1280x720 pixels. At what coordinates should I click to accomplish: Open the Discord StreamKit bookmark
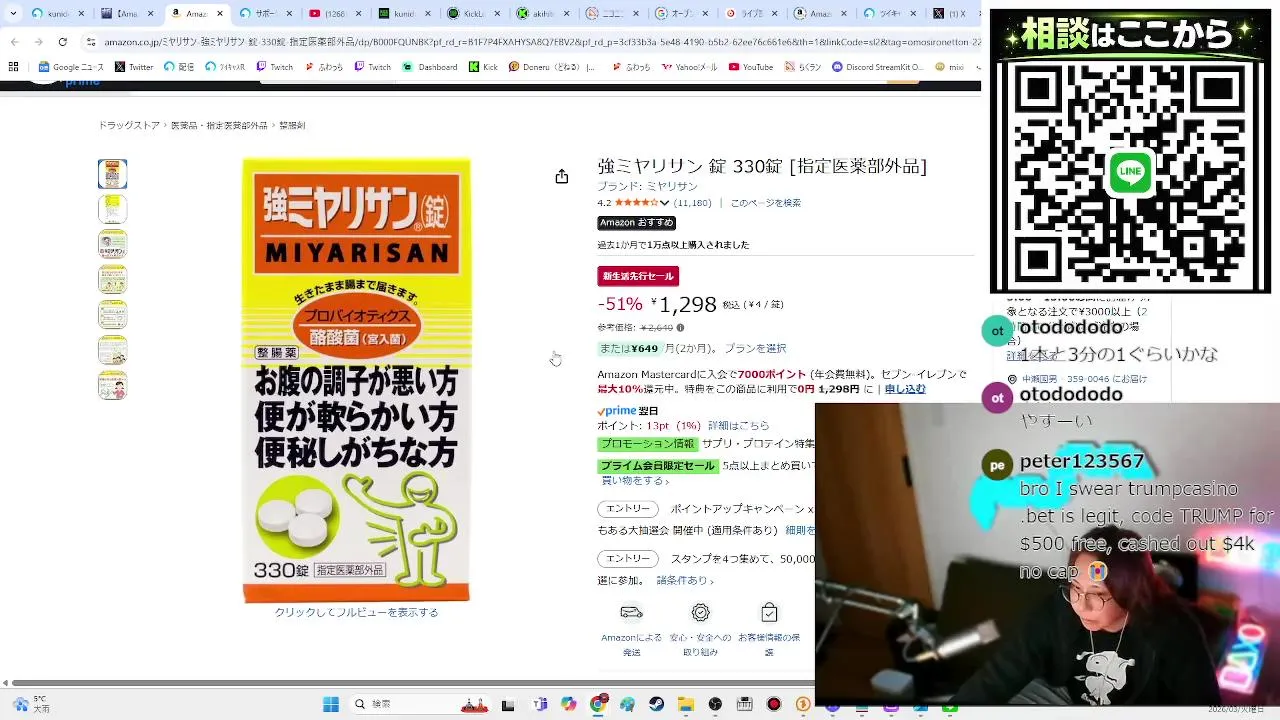[878, 67]
